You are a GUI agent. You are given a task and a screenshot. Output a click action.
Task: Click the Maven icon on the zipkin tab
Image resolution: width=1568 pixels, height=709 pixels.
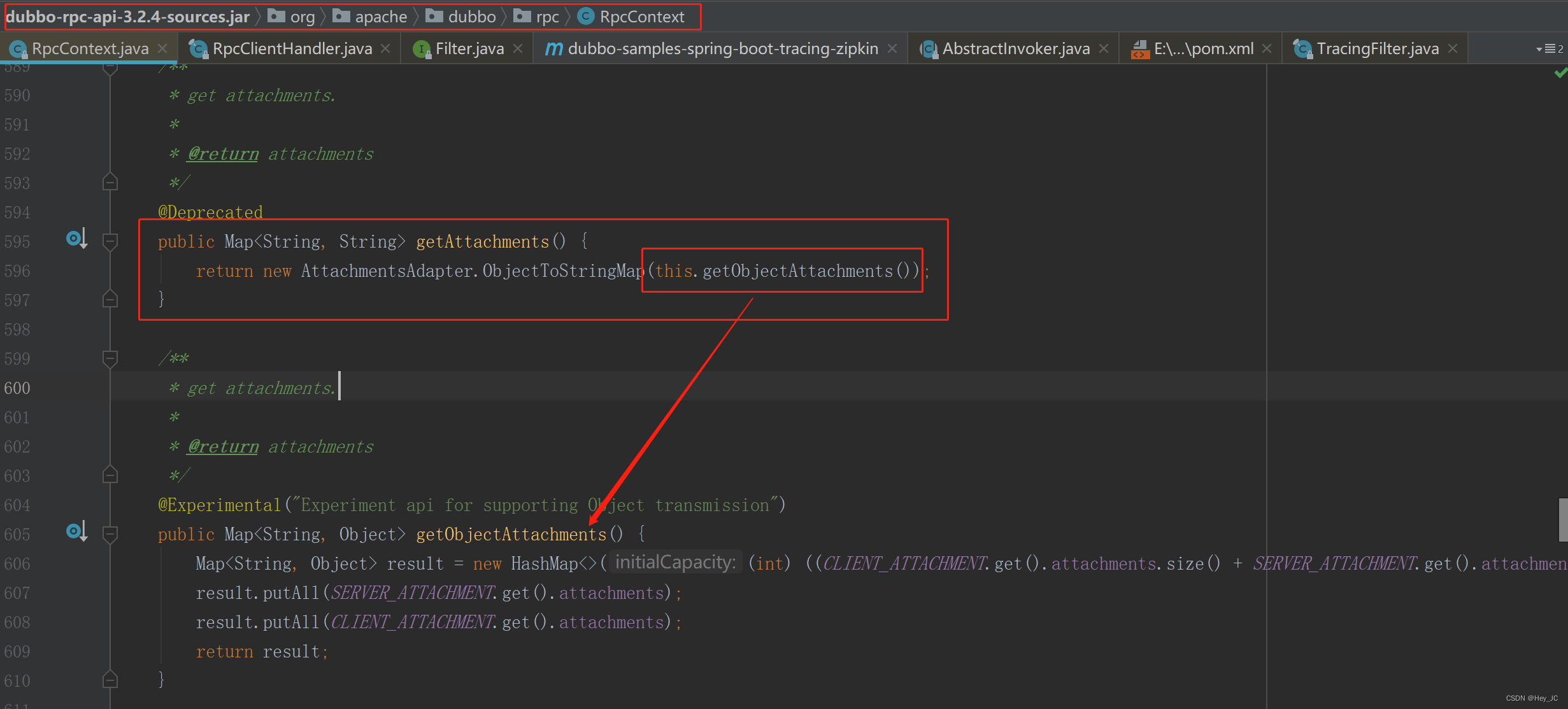(x=553, y=49)
